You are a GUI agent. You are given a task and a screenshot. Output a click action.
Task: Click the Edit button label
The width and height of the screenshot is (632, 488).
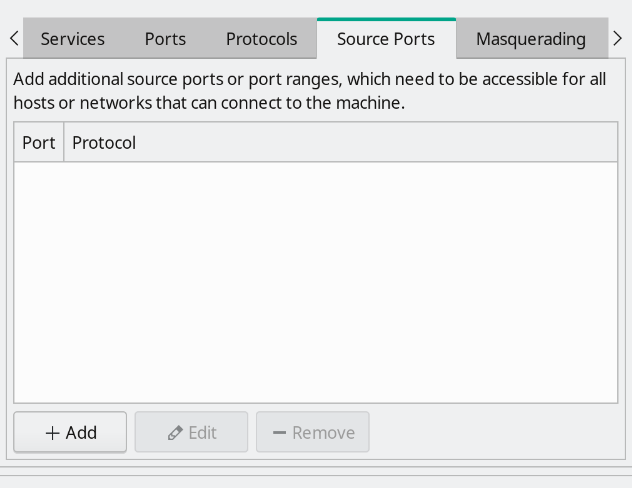(202, 433)
